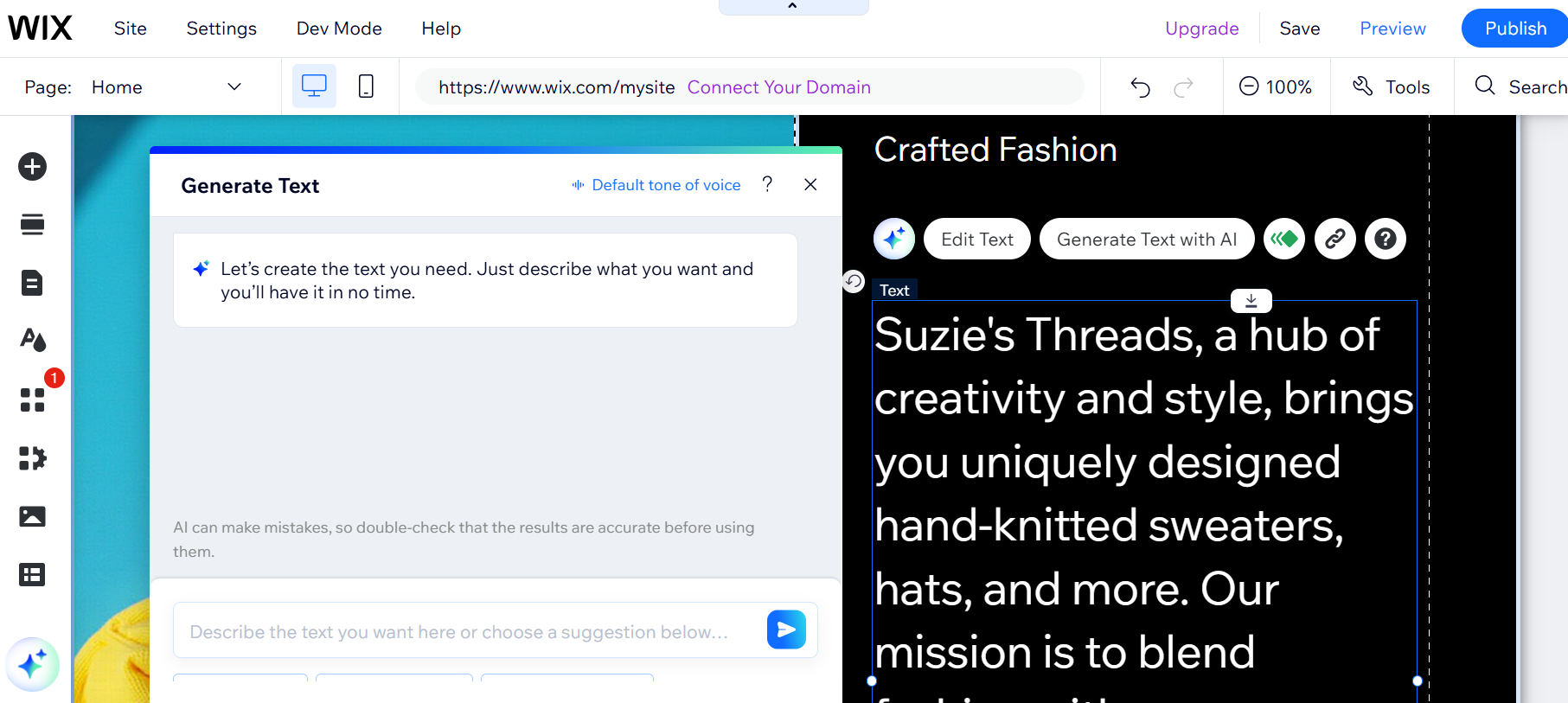Switch to mobile view

[366, 86]
